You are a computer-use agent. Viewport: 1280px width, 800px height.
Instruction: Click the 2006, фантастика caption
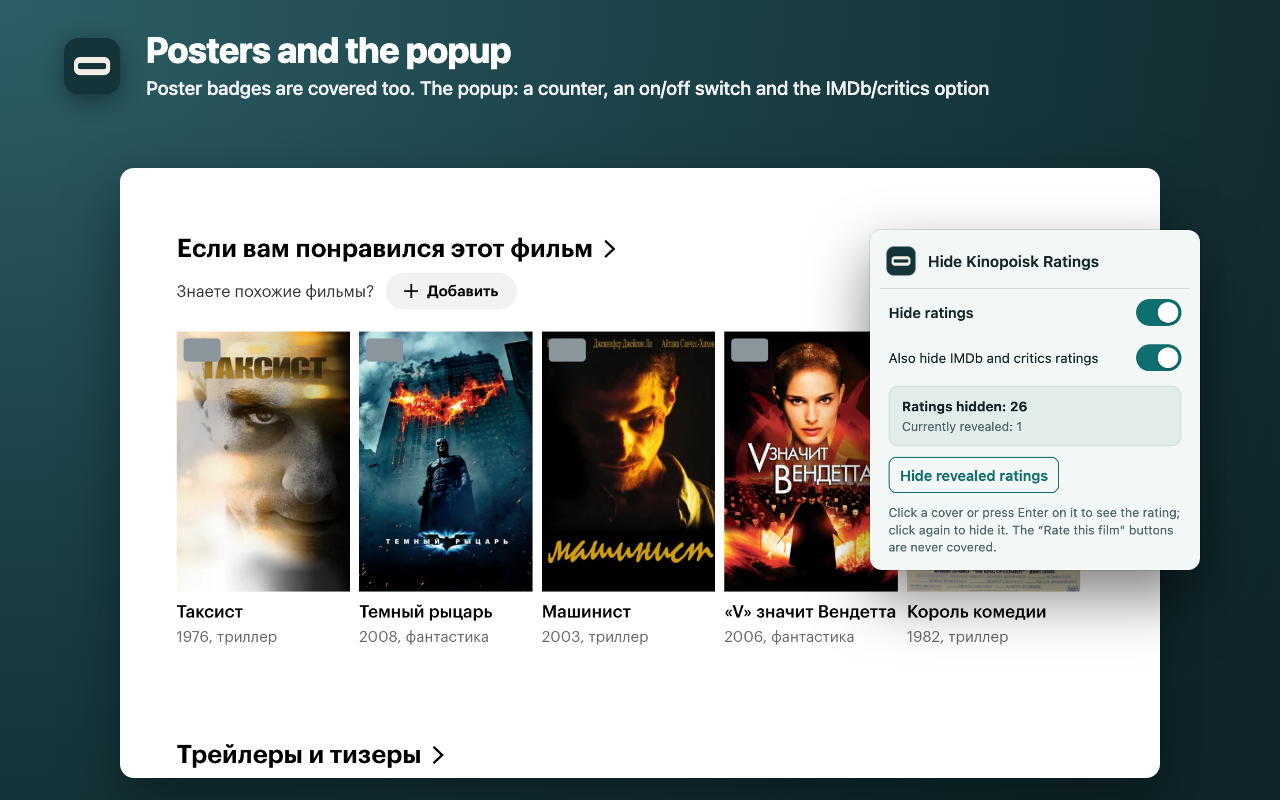point(789,637)
